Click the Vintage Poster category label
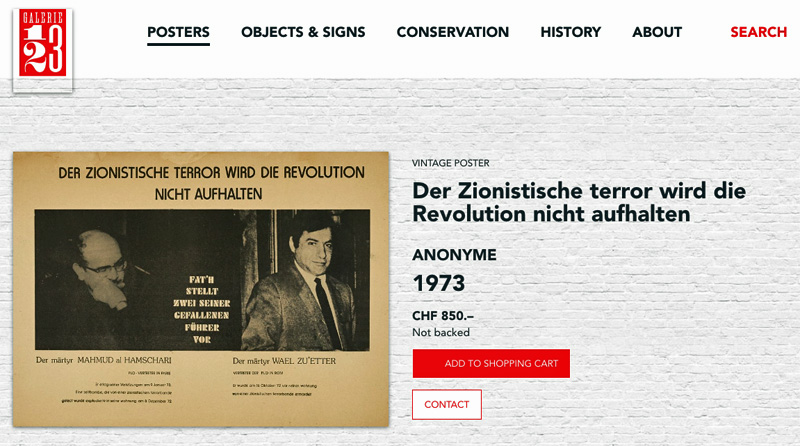This screenshot has height=446, width=800. 451,163
